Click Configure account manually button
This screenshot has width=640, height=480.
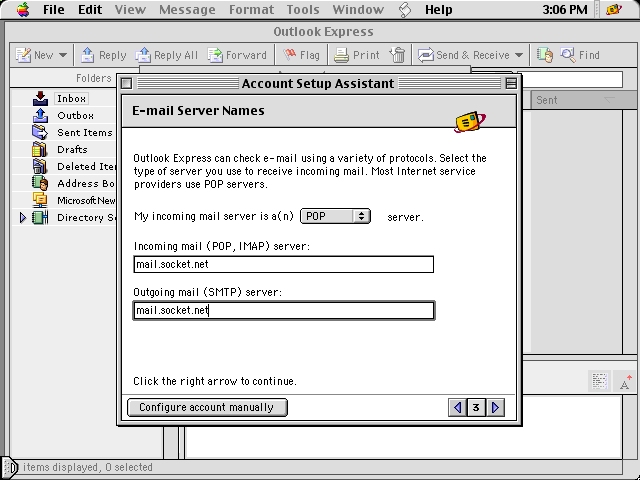(x=207, y=407)
